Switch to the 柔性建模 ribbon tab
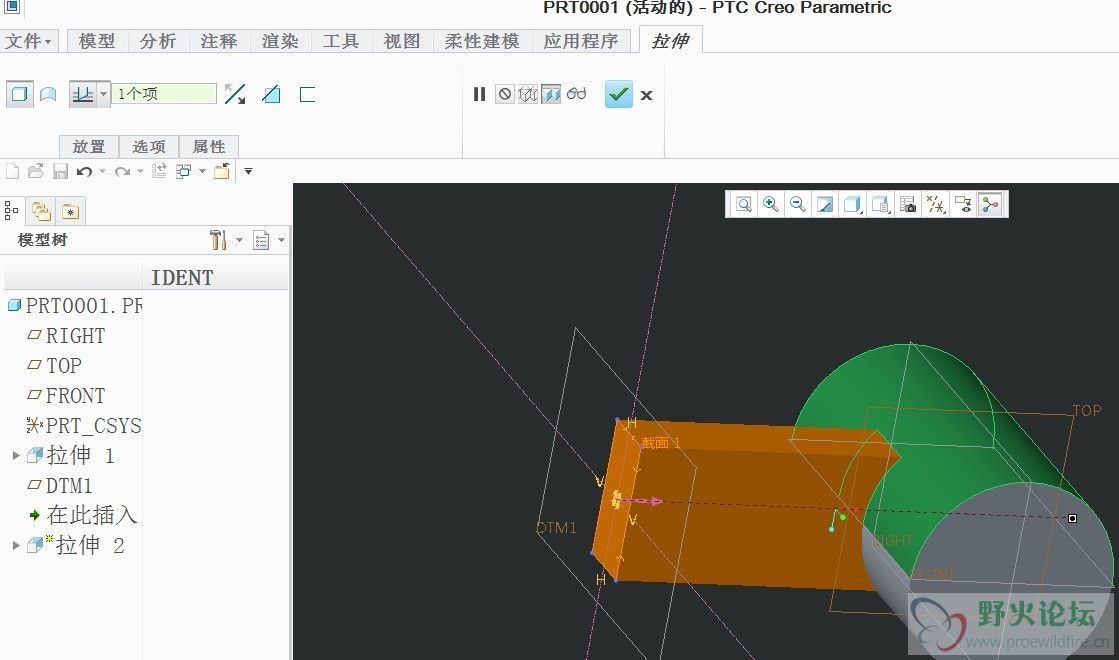The width and height of the screenshot is (1119, 660). coord(482,41)
